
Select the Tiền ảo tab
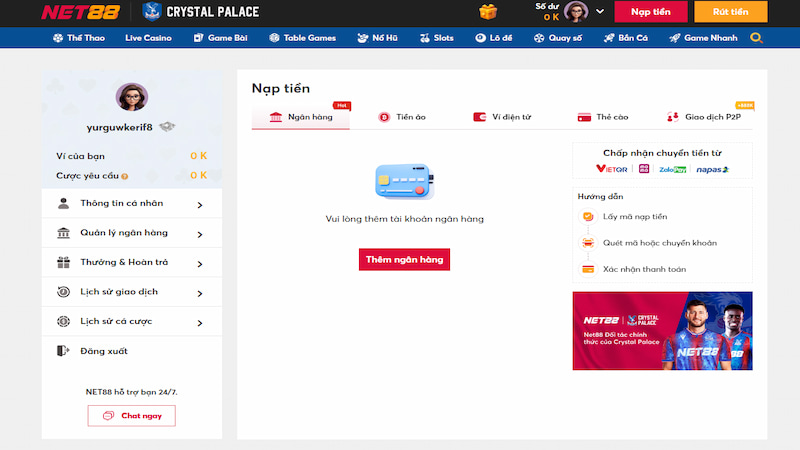tap(402, 117)
